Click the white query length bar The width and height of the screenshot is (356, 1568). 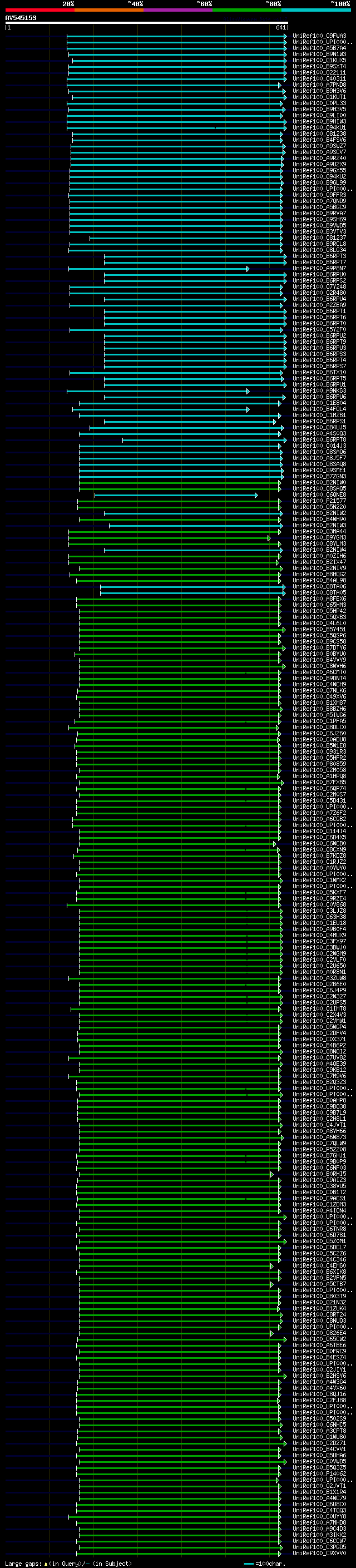pos(147,23)
